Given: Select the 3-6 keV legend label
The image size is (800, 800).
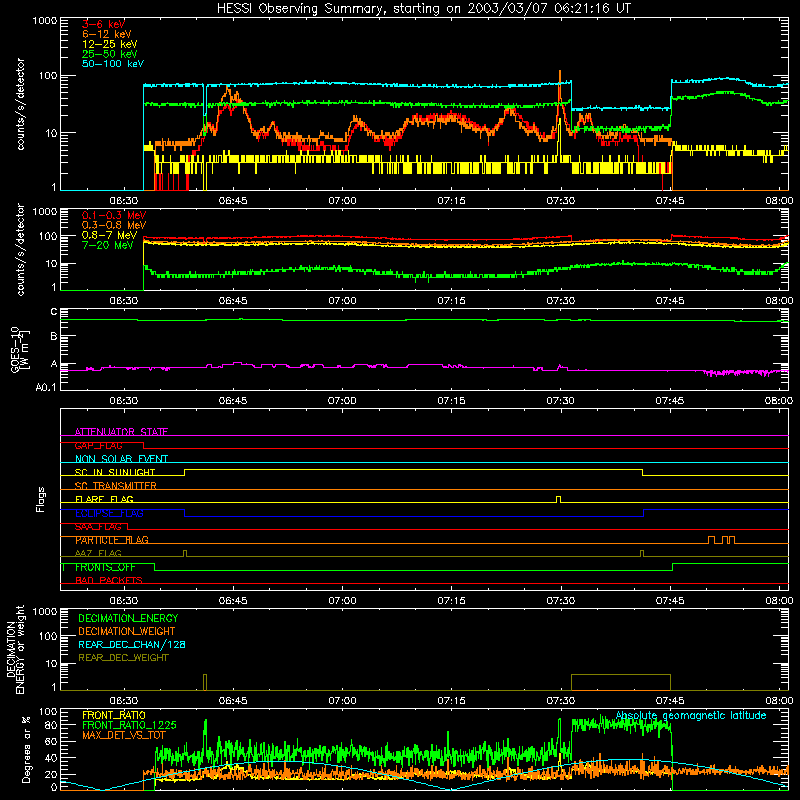Looking at the screenshot, I should point(104,24).
